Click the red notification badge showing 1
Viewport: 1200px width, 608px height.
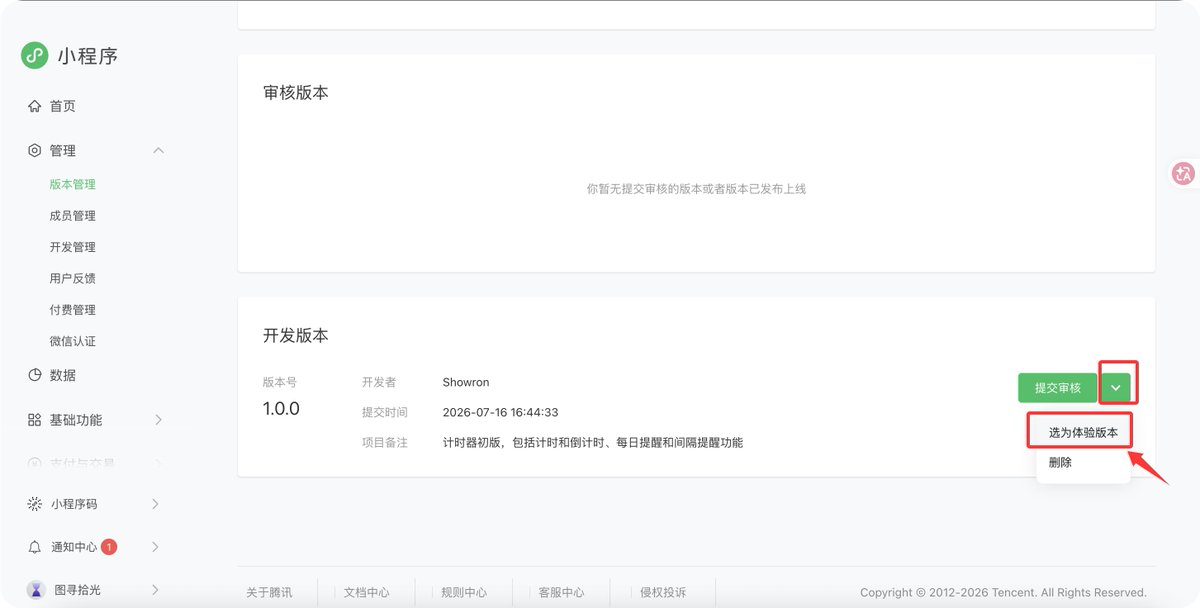pos(109,547)
